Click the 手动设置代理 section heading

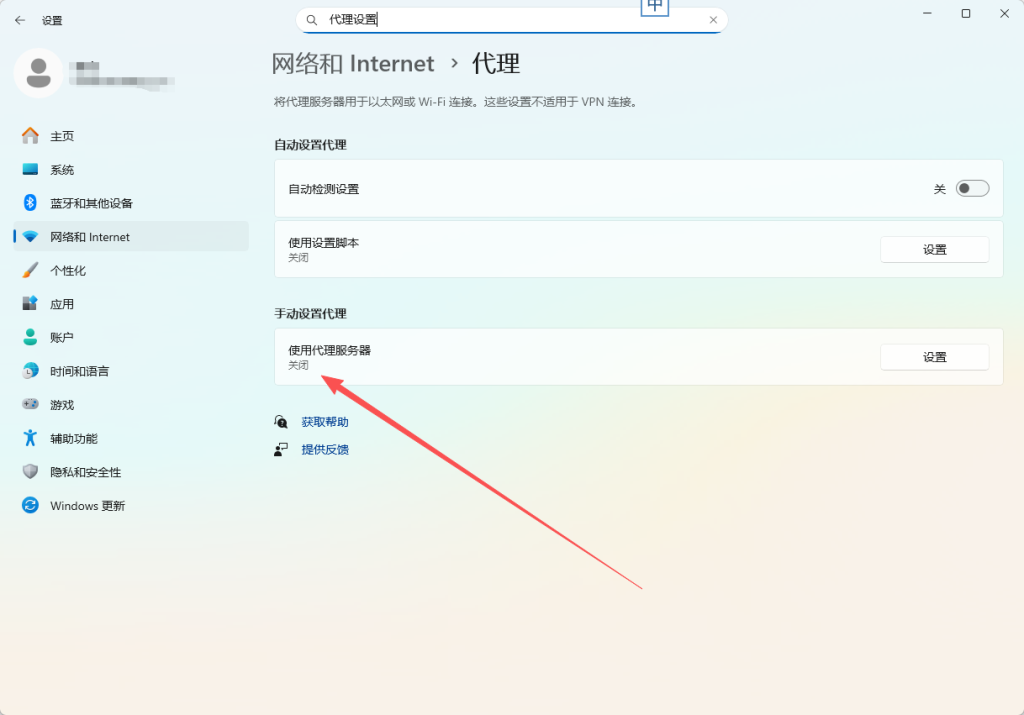click(x=310, y=314)
